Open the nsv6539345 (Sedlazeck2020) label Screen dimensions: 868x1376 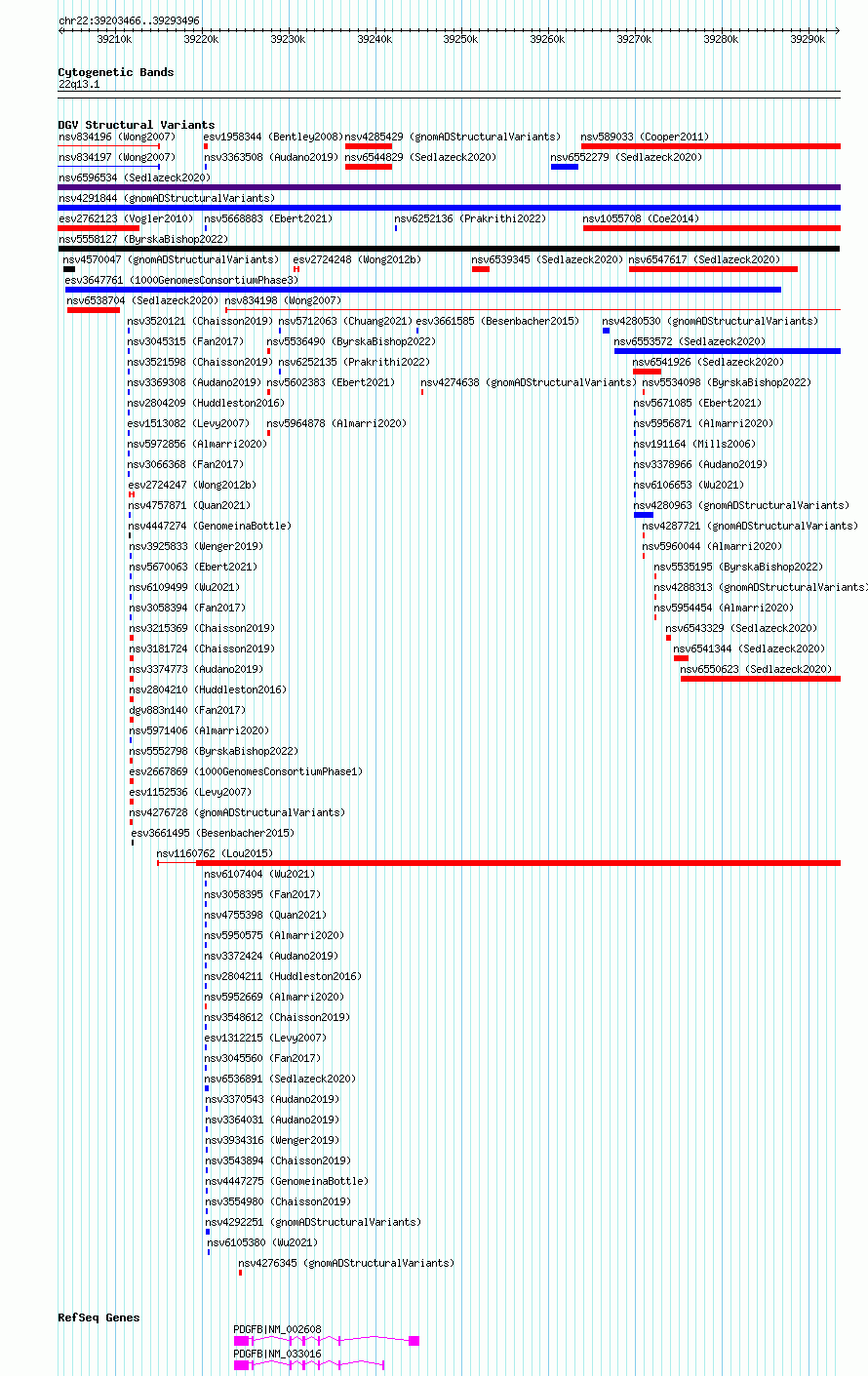547,259
